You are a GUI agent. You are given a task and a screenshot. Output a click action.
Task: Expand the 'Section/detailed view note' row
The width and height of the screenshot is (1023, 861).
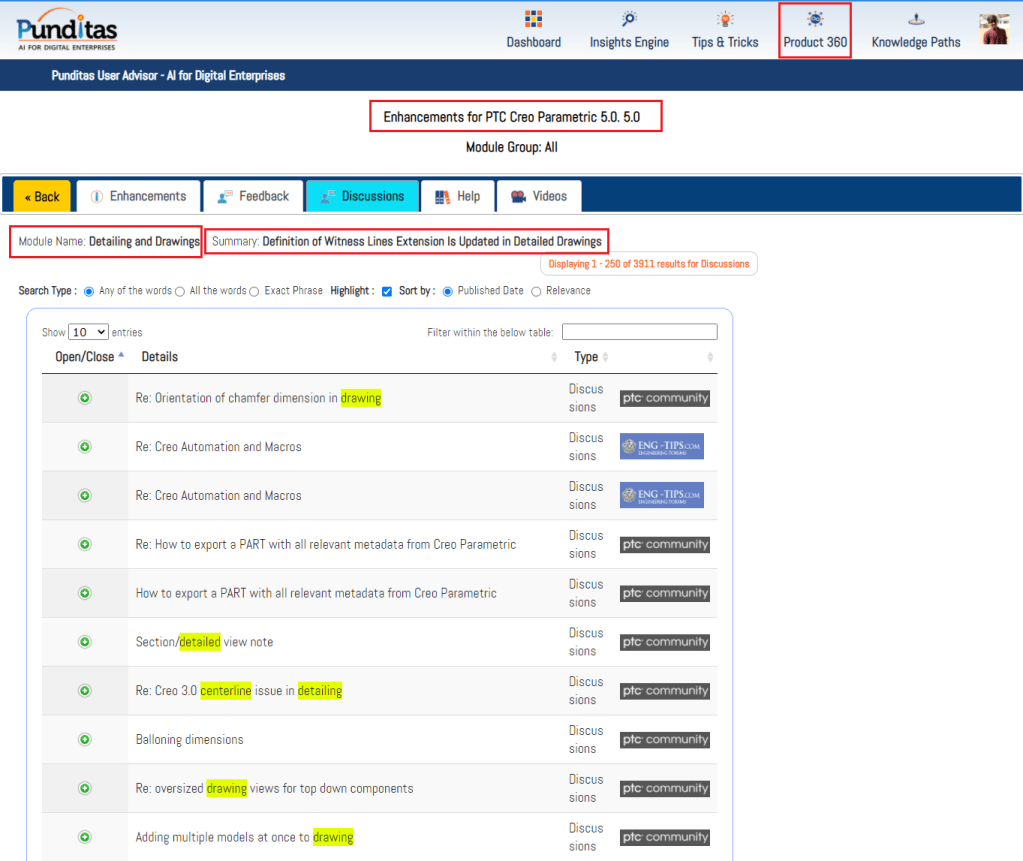tap(85, 642)
